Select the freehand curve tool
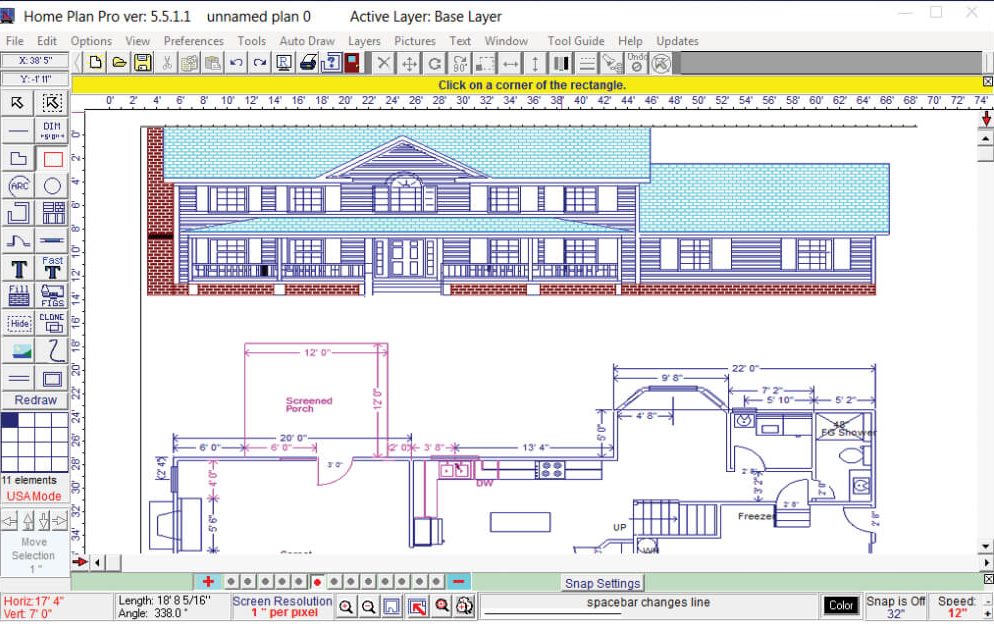The height and width of the screenshot is (624, 994). [52, 351]
